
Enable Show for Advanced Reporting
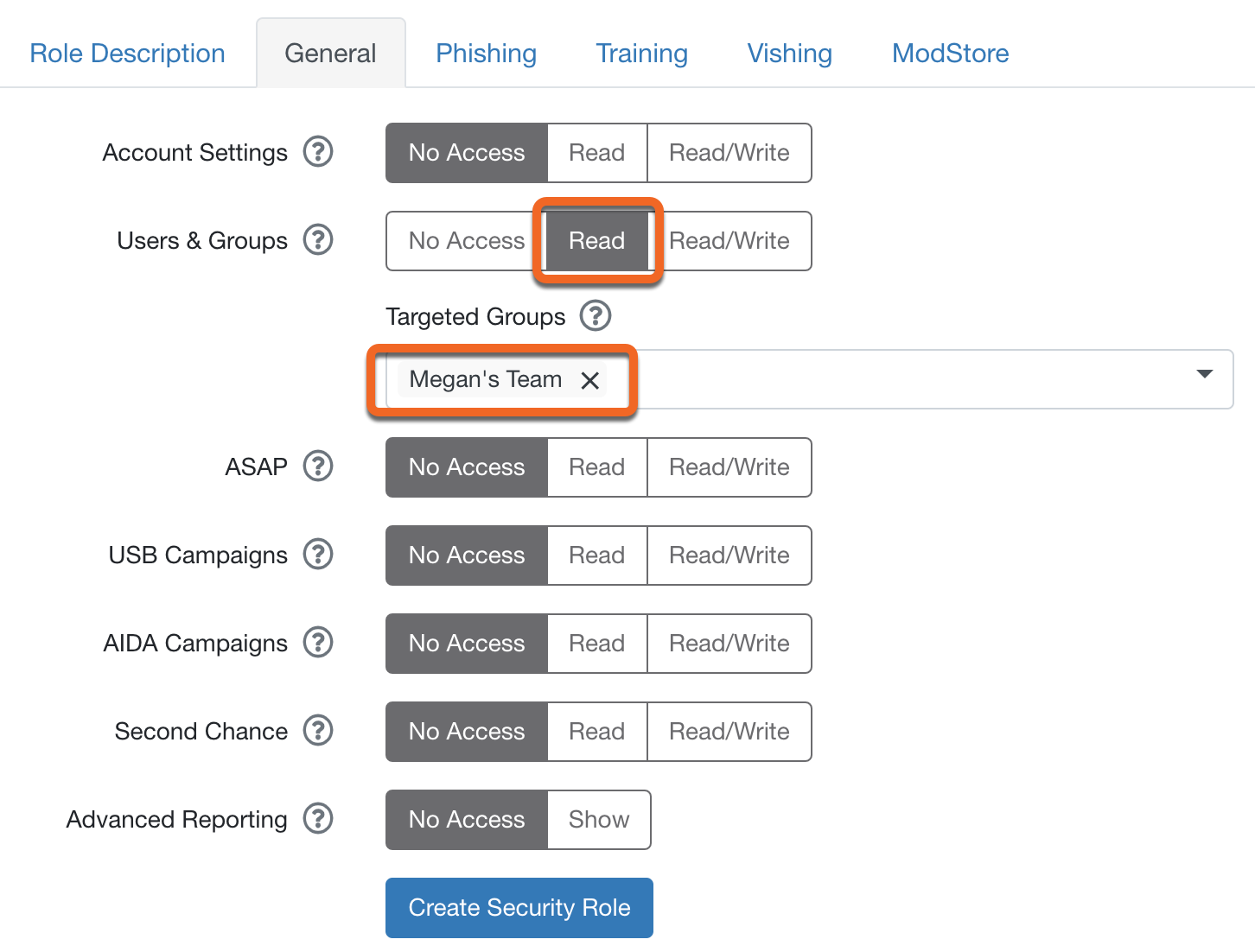pos(599,820)
